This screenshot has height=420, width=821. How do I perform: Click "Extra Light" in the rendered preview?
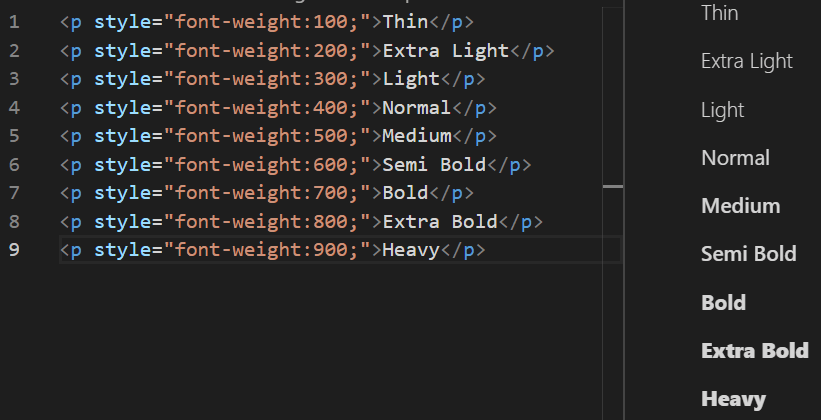pos(747,62)
